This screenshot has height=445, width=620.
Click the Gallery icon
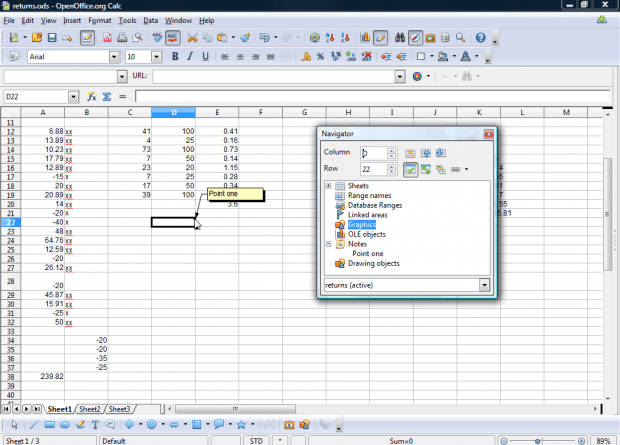pyautogui.click(x=430, y=38)
